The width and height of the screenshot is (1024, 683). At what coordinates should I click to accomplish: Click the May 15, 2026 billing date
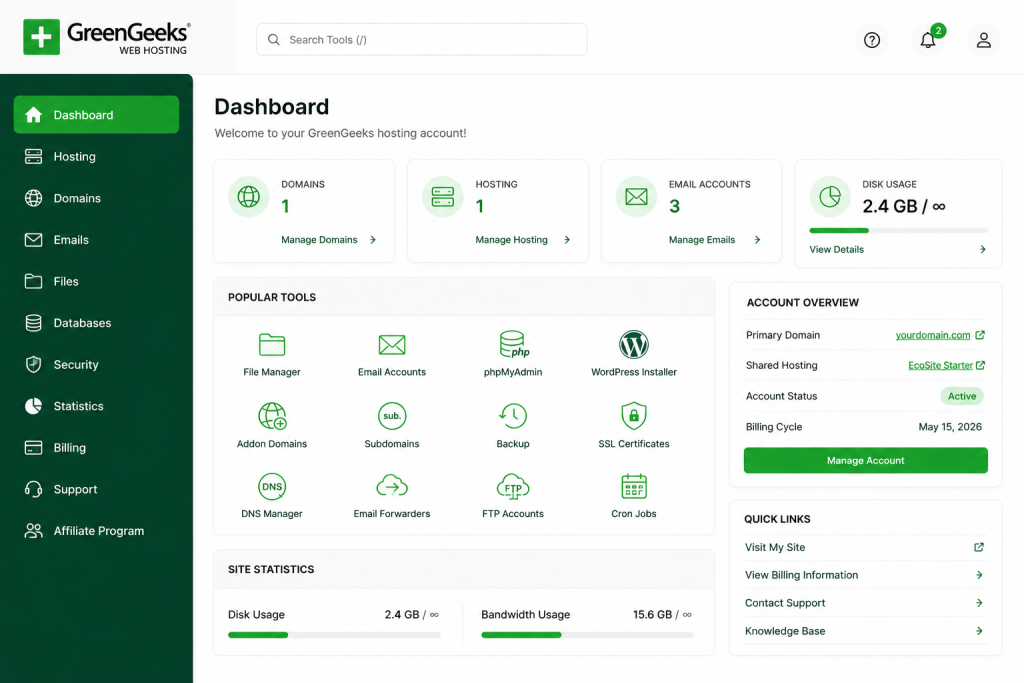950,427
